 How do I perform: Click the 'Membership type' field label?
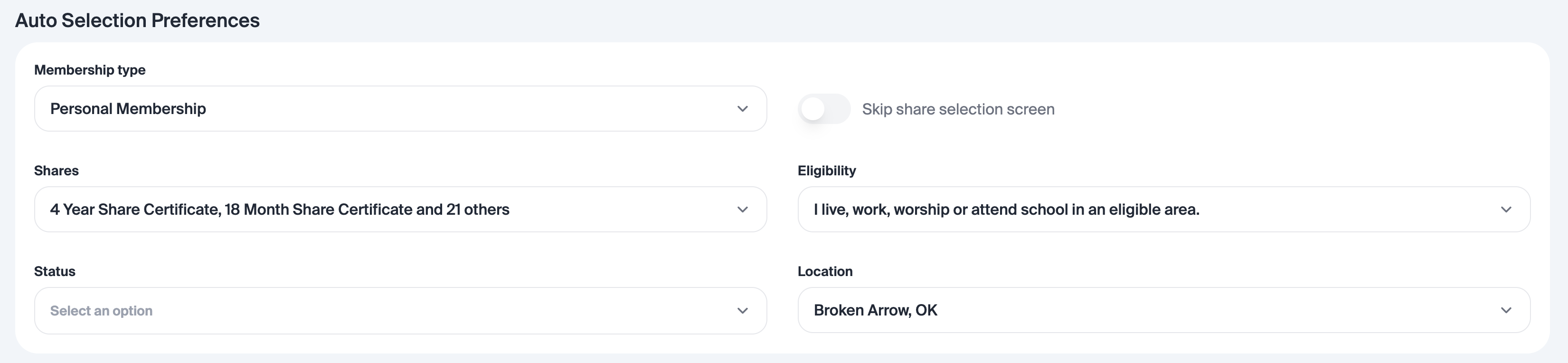click(x=89, y=70)
